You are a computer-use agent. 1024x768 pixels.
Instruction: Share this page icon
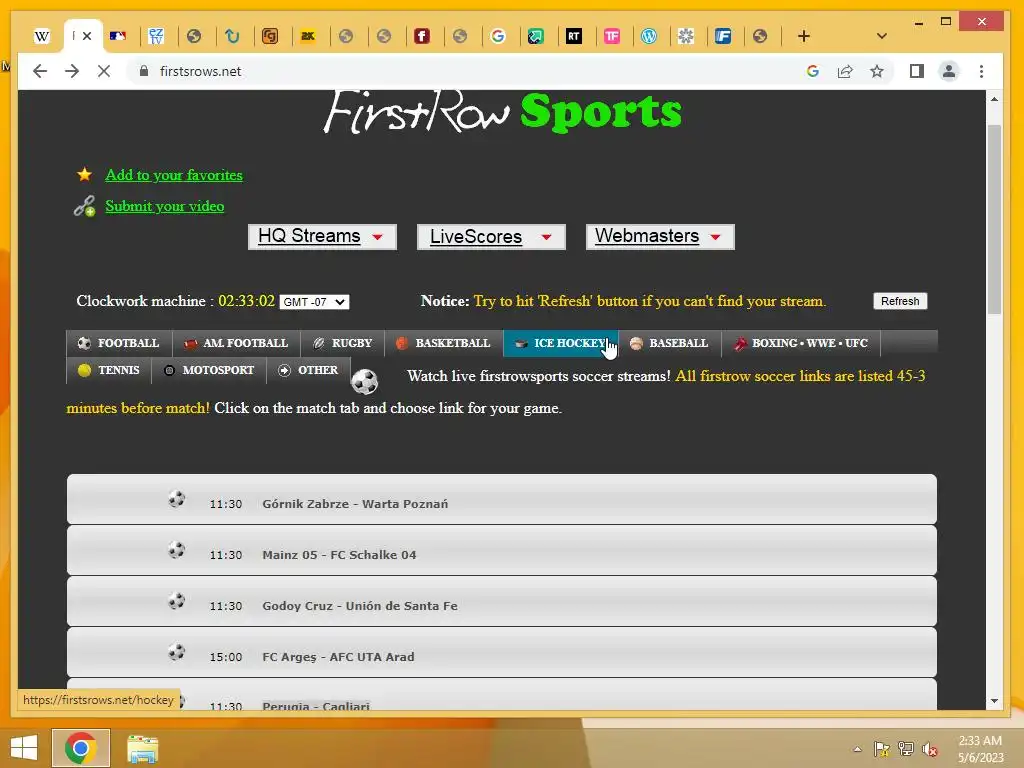[x=845, y=71]
